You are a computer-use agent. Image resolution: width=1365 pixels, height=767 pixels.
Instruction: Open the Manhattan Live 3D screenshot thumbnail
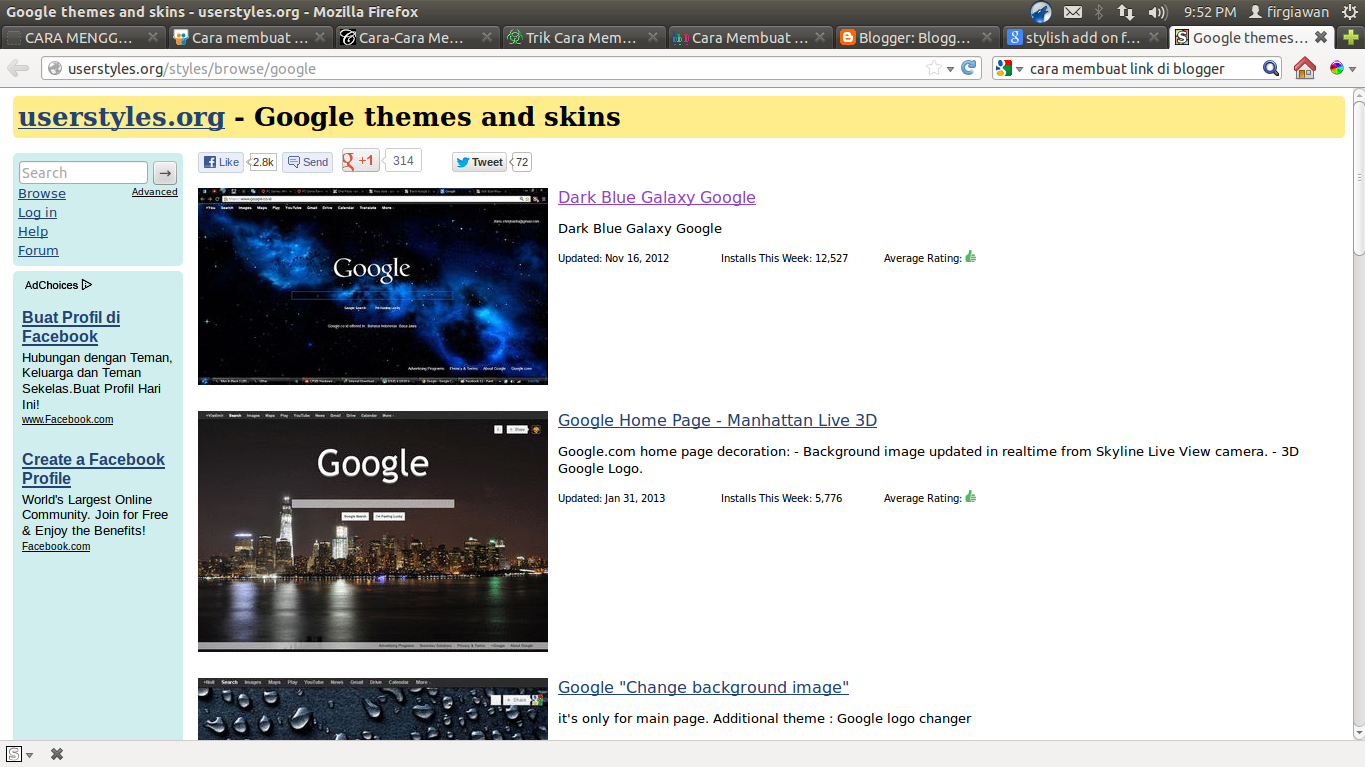click(373, 531)
